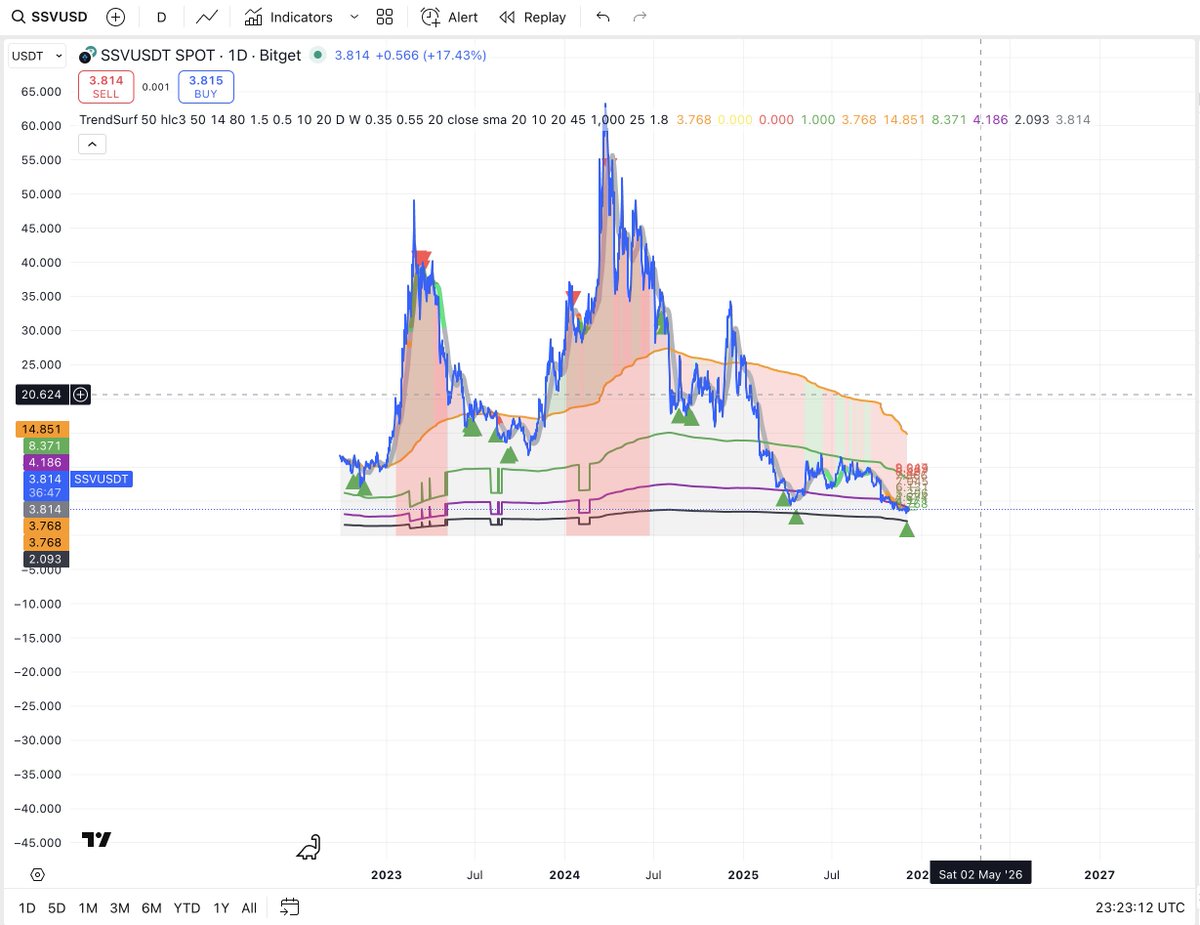Click the SSVUSDT blue price line label
This screenshot has height=925, width=1200.
(x=101, y=480)
